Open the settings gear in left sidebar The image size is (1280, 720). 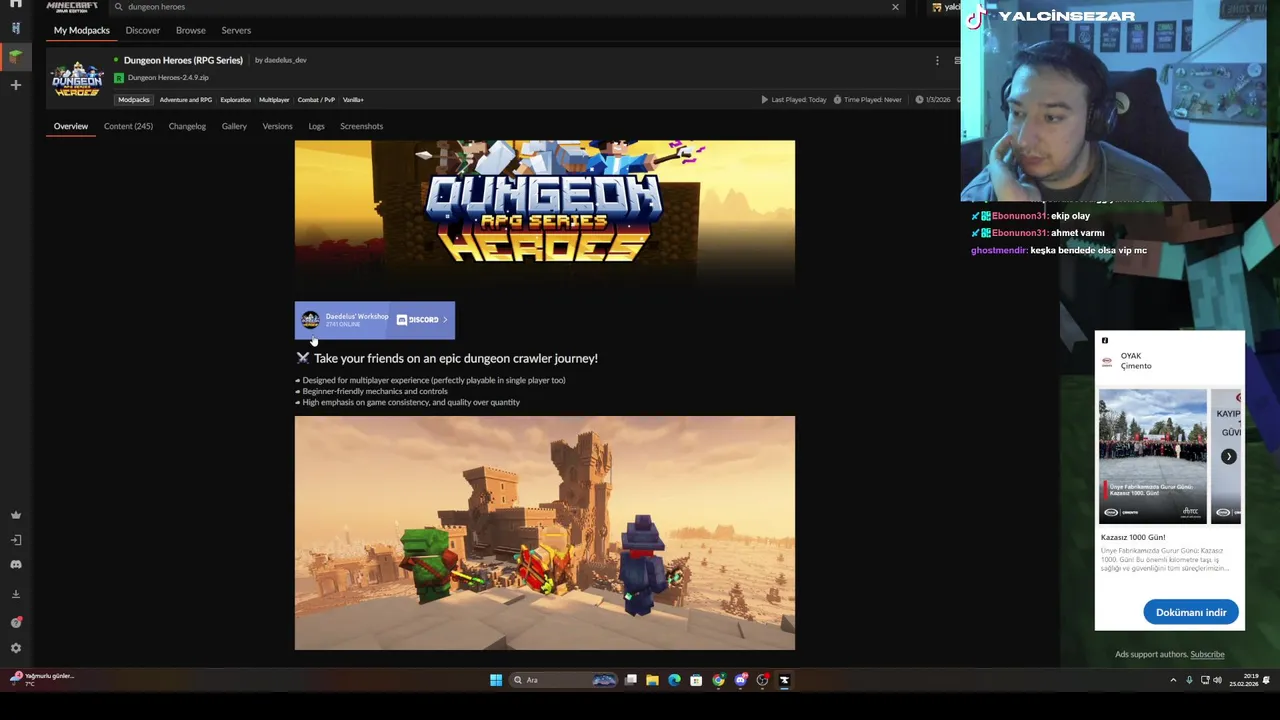click(x=15, y=648)
